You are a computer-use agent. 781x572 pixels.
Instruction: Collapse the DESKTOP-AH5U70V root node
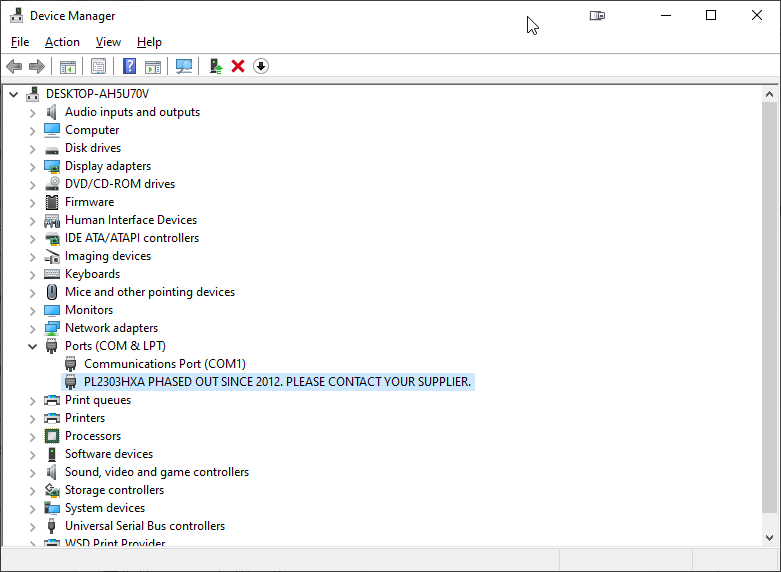[13, 94]
